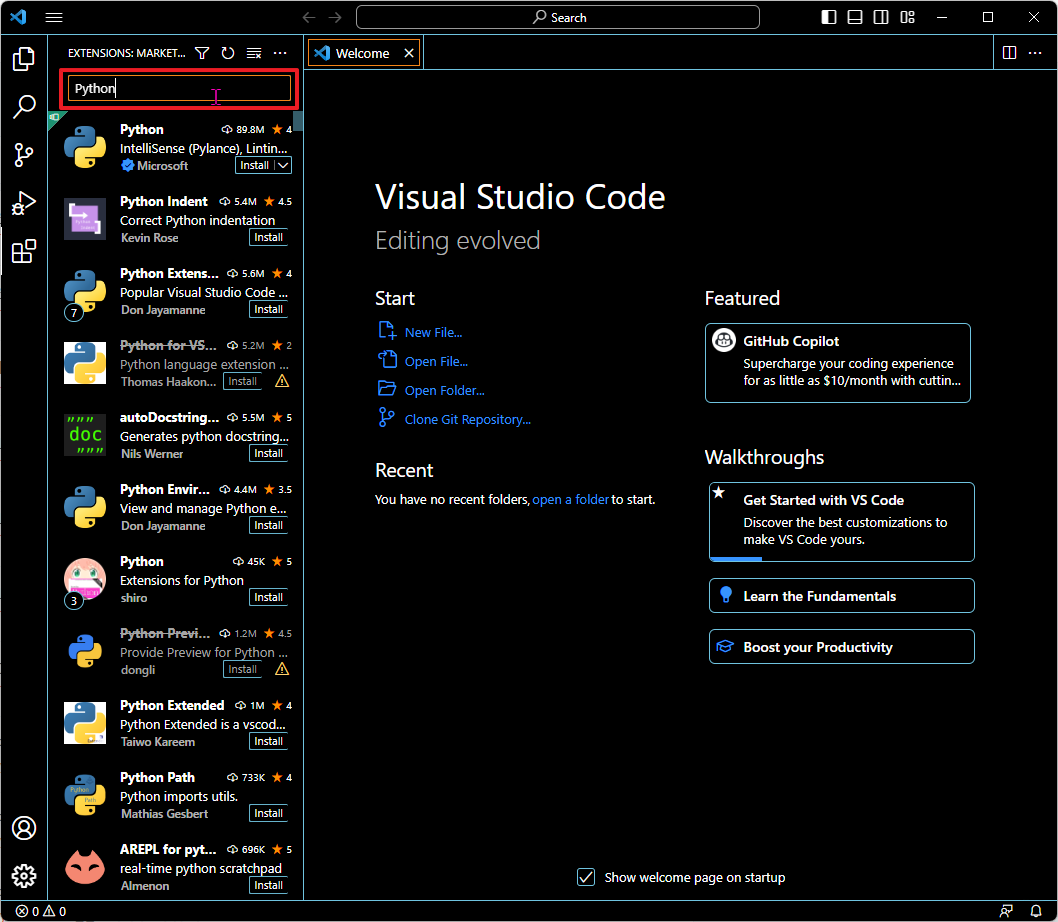Open the Explorer view in activity bar

coord(24,59)
